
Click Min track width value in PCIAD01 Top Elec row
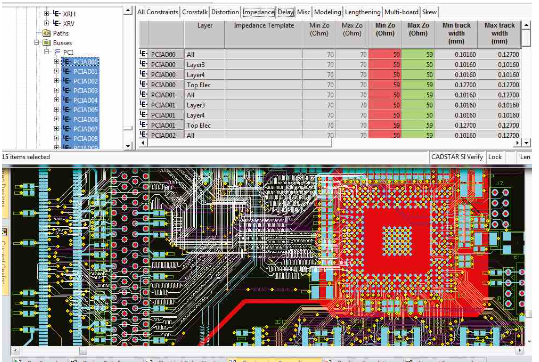[456, 125]
